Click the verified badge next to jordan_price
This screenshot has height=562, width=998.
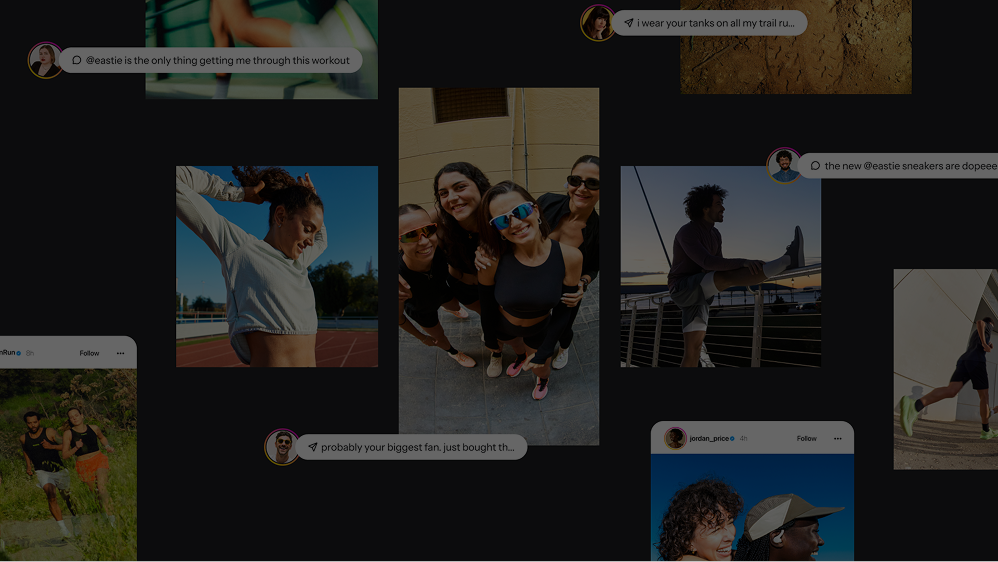point(732,439)
